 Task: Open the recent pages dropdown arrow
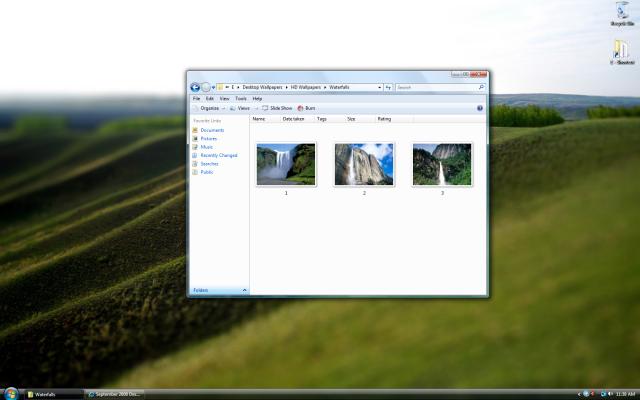pyautogui.click(x=213, y=88)
